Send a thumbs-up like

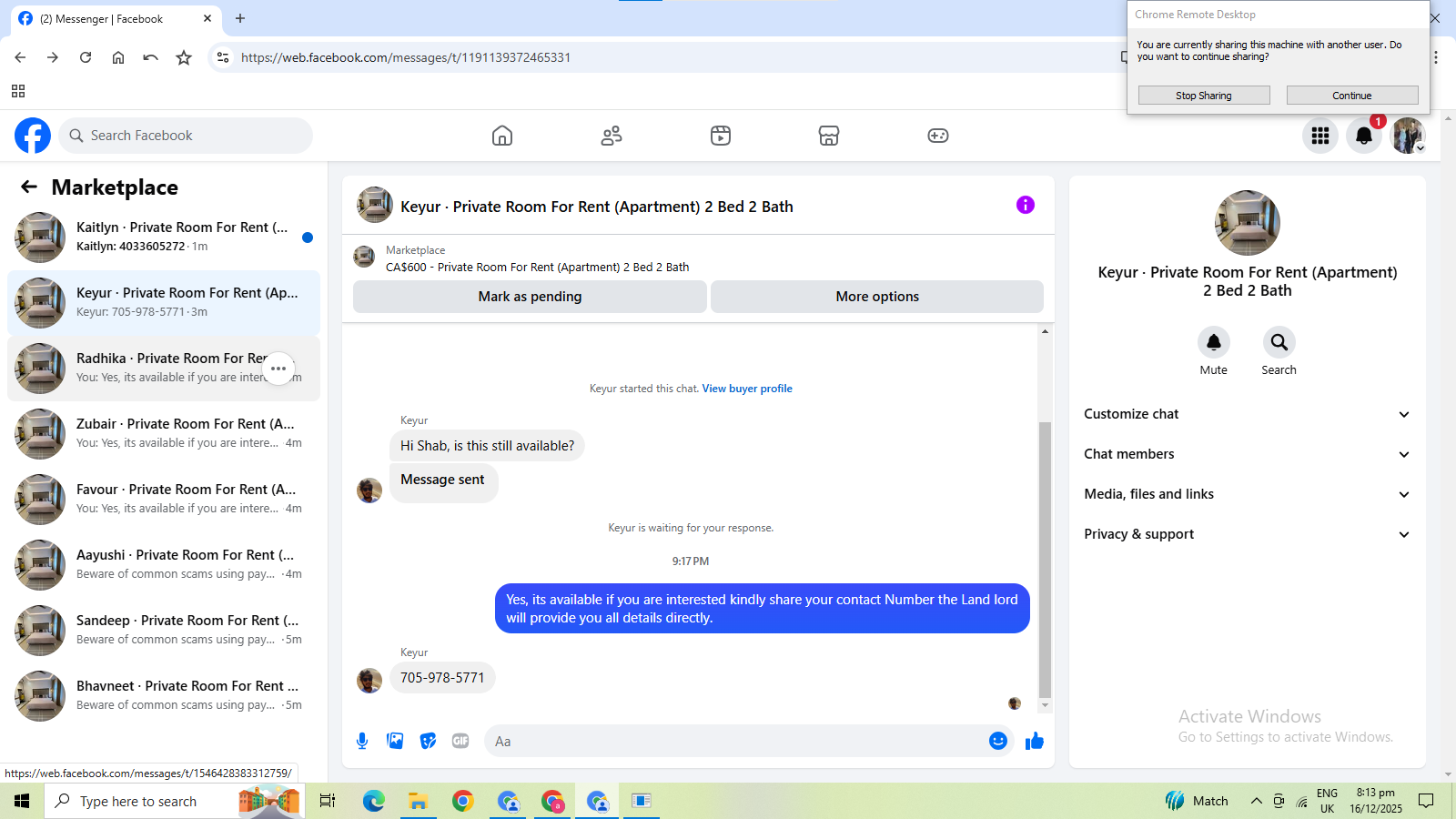coord(1035,741)
